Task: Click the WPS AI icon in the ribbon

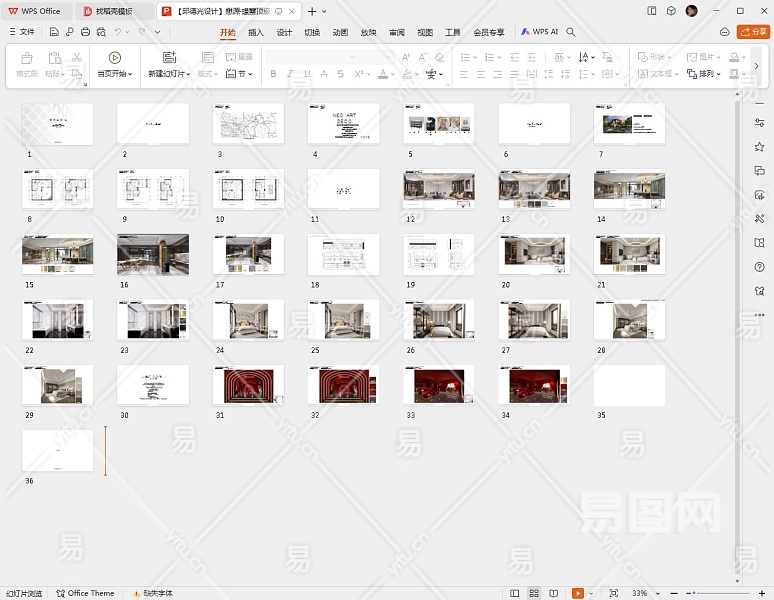Action: [x=526, y=32]
